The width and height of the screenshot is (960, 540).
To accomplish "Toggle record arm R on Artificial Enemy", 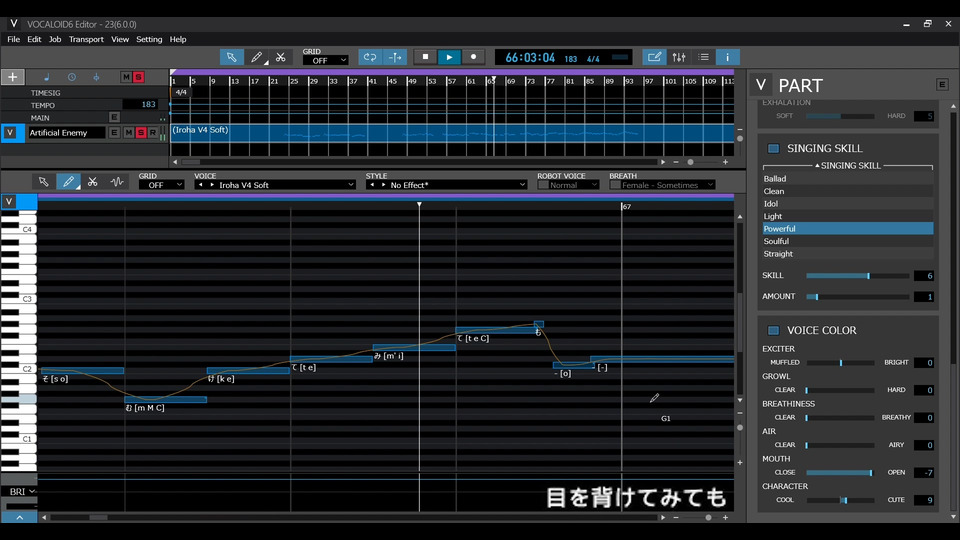I will [152, 132].
